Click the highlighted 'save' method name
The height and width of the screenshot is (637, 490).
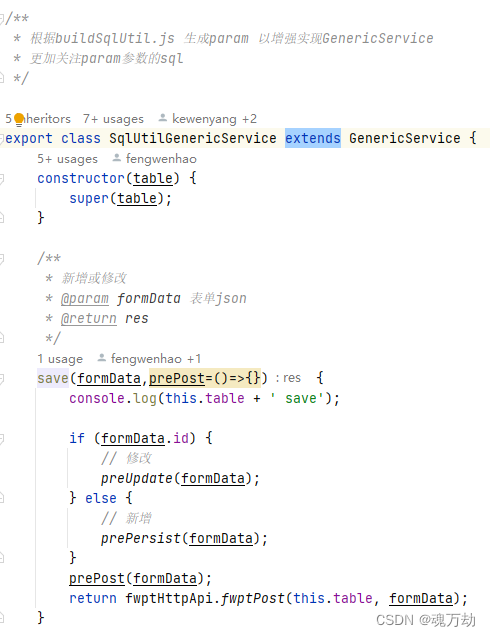(x=53, y=378)
